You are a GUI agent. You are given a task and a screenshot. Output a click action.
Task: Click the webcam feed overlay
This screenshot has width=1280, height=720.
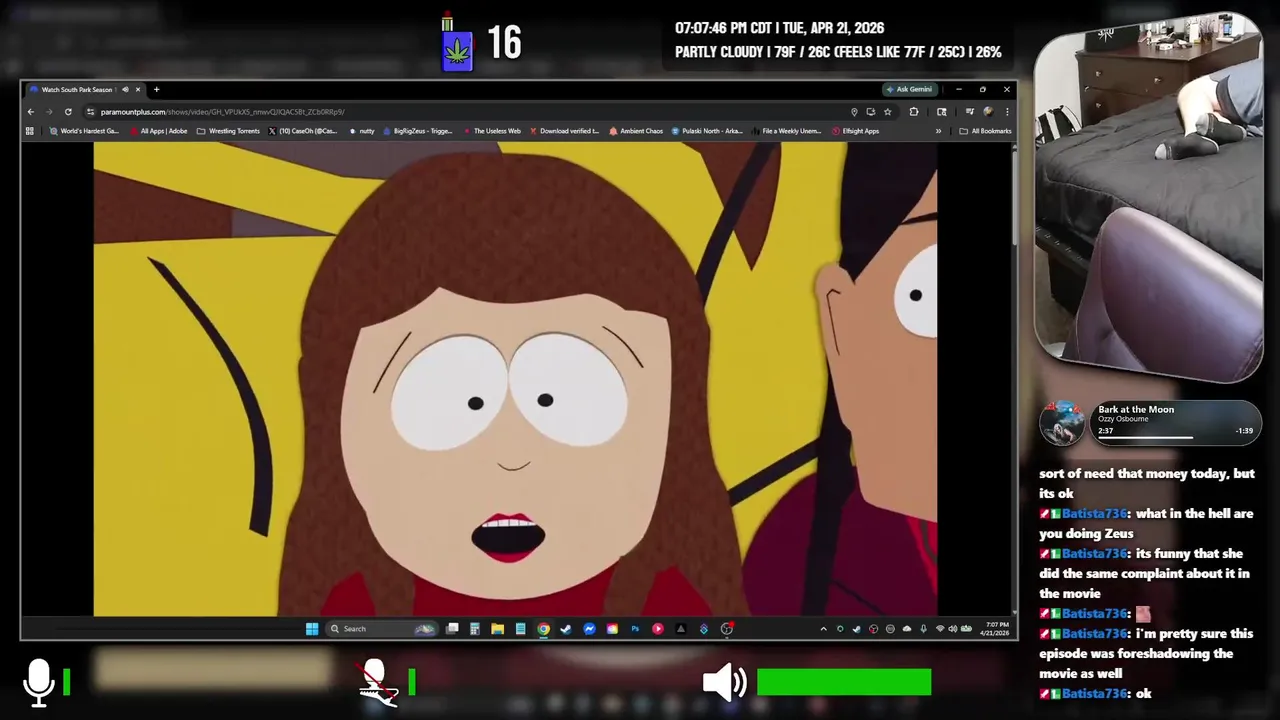pos(1148,196)
